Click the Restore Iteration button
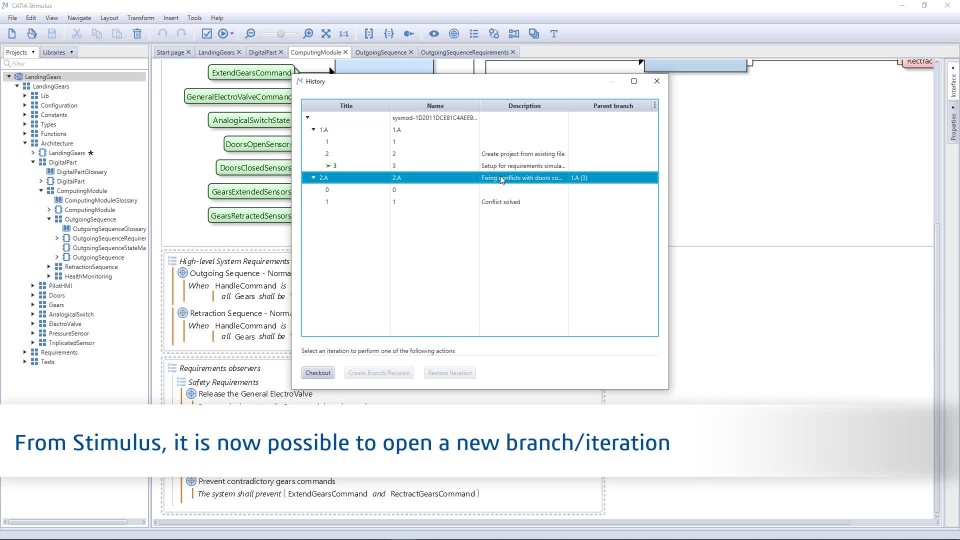Image resolution: width=960 pixels, height=540 pixels. [x=449, y=373]
